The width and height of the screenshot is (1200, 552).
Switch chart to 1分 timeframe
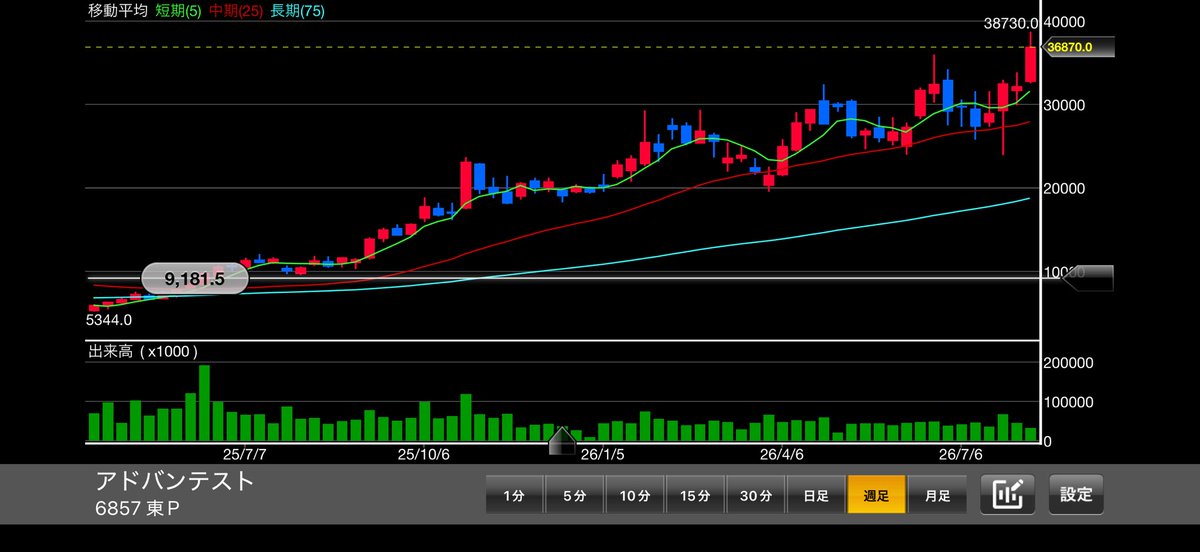point(514,495)
